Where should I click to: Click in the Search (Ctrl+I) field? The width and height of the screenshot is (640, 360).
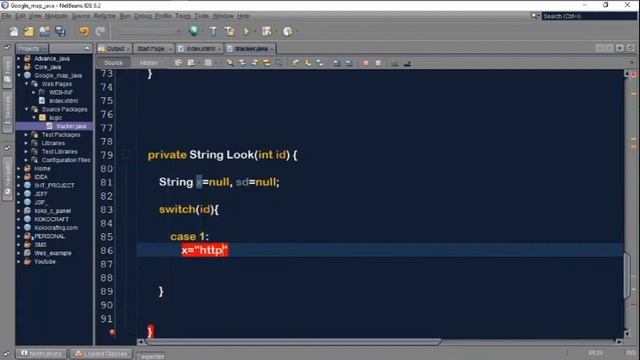pyautogui.click(x=589, y=16)
